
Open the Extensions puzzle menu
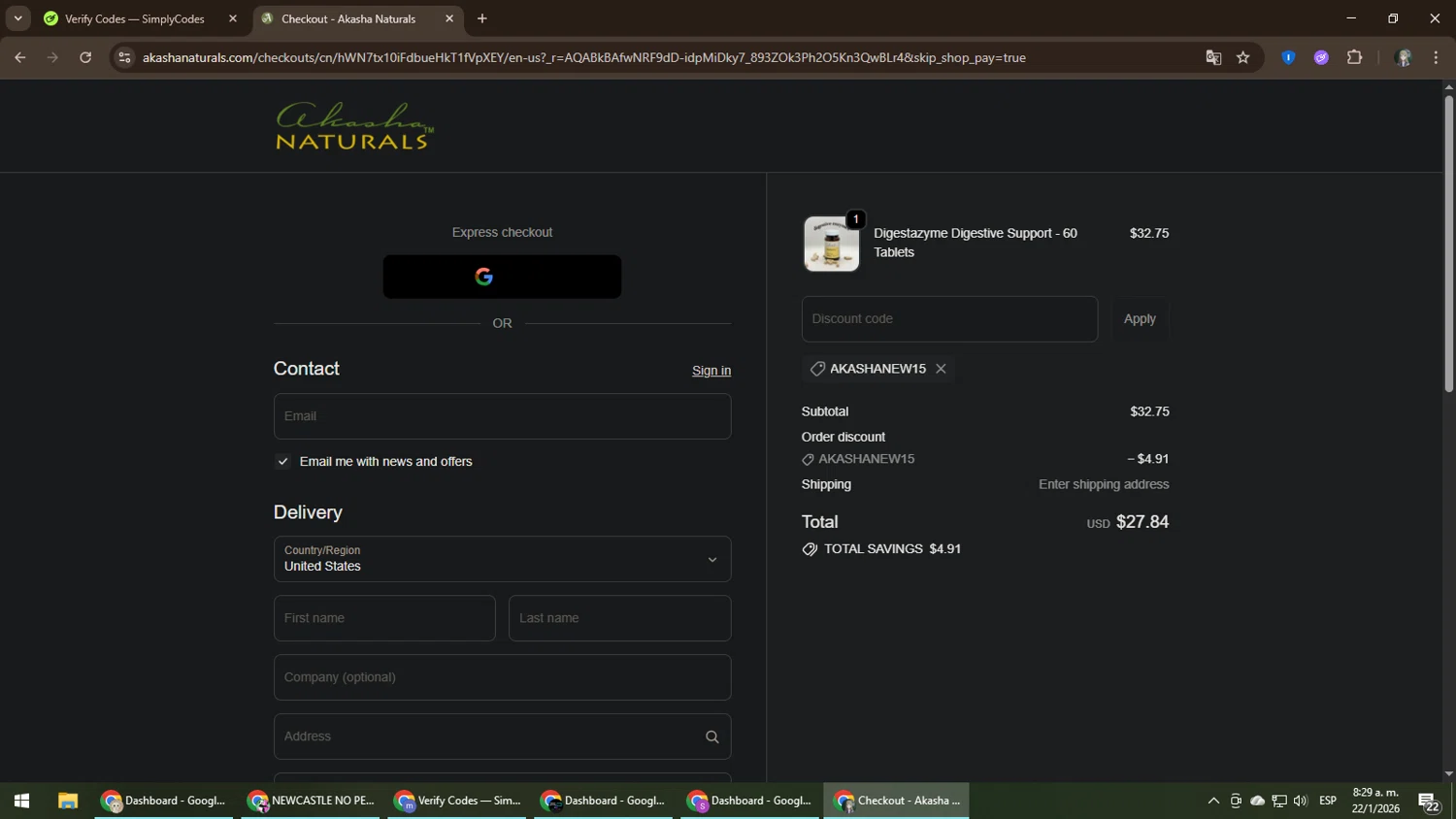pos(1355,57)
